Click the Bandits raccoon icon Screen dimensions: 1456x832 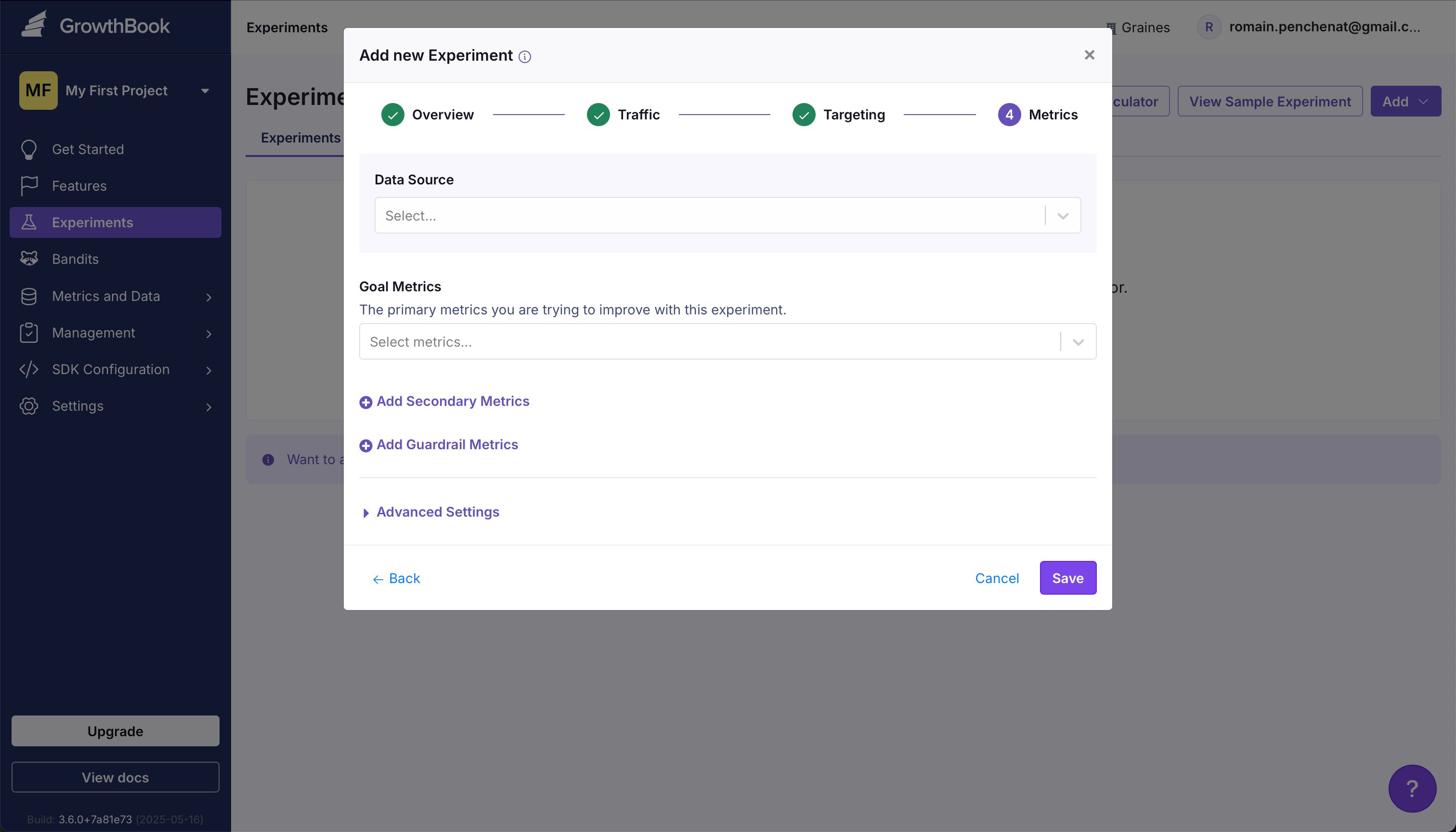pos(29,259)
